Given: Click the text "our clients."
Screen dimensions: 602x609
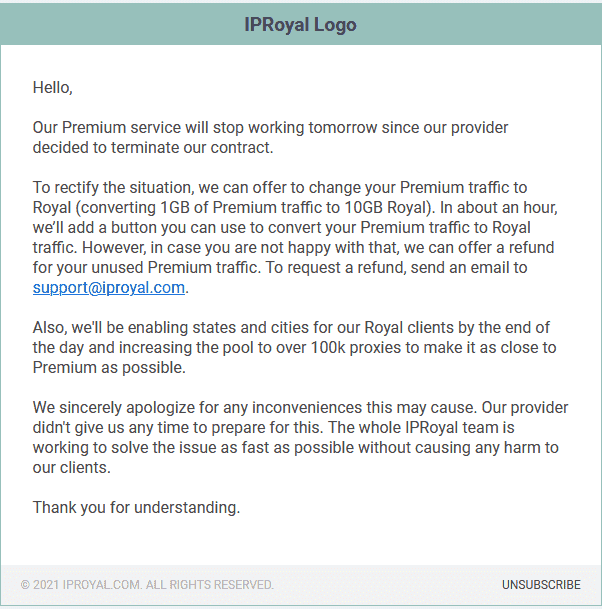Looking at the screenshot, I should [72, 468].
